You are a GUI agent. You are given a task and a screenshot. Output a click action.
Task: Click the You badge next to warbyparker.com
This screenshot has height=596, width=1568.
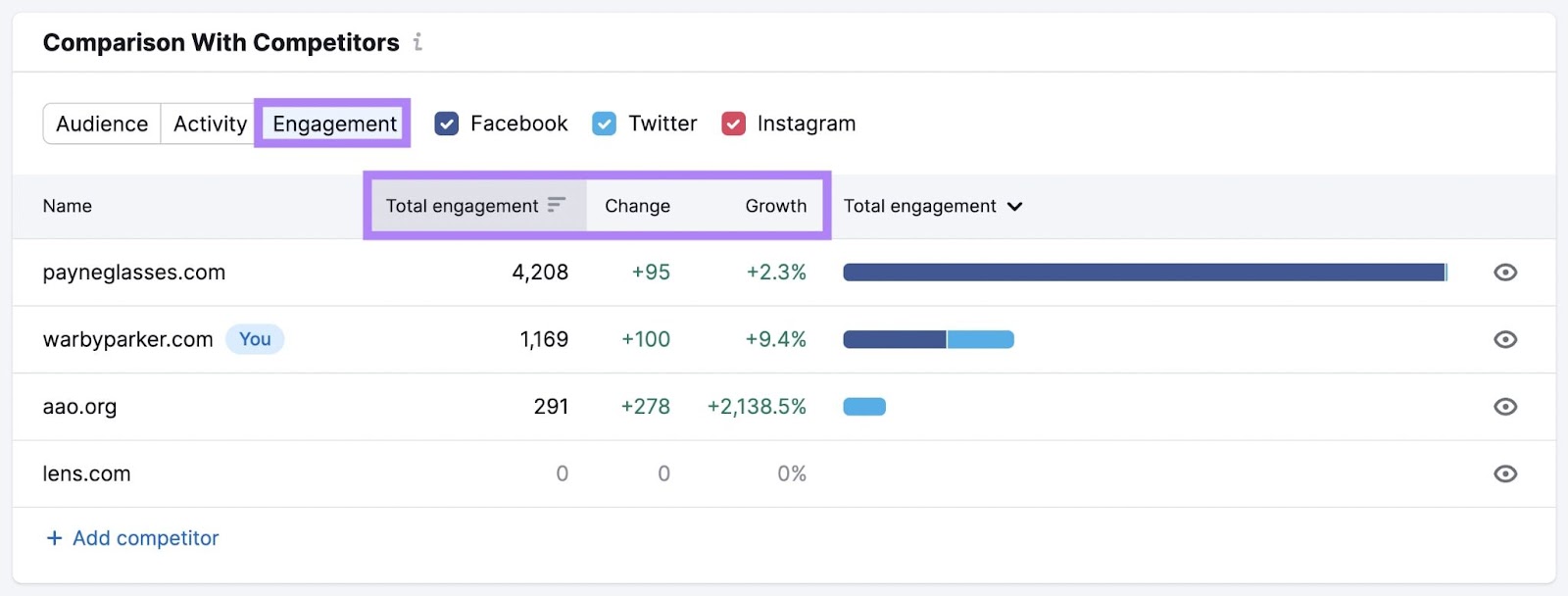254,339
